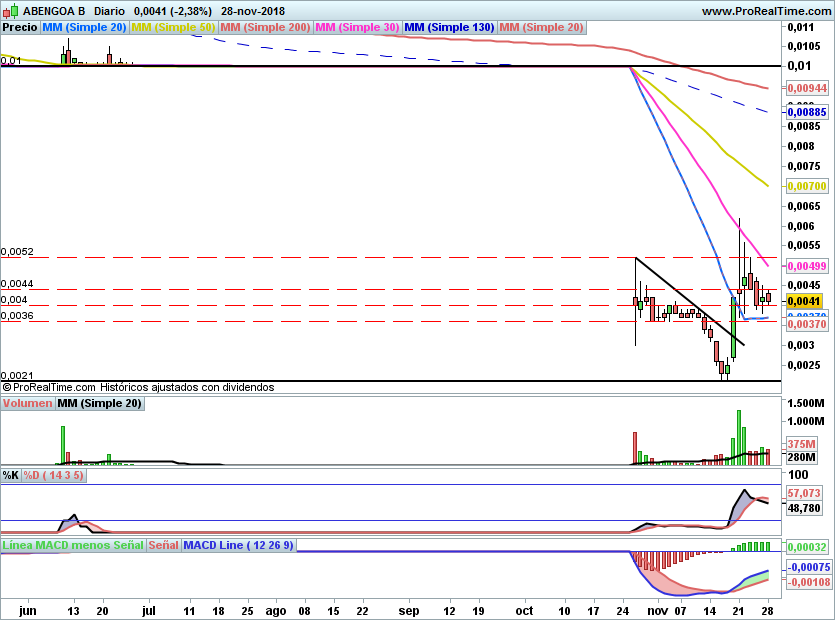Click the 0,0036 support level label
The width and height of the screenshot is (835, 620).
[x=17, y=315]
